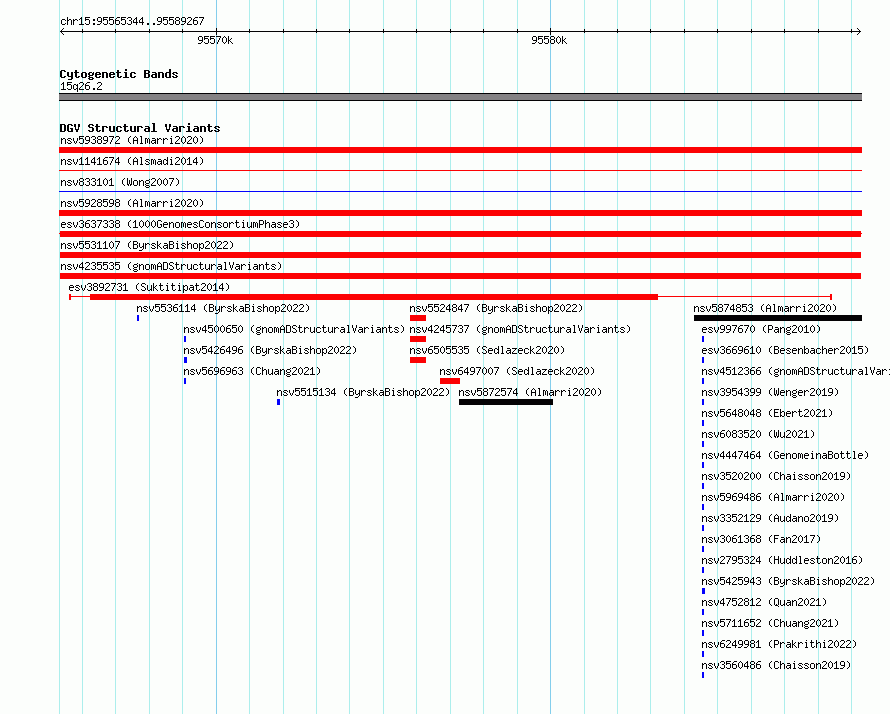The width and height of the screenshot is (890, 714).
Task: Click the black bar under nsv5872574
Action: 506,402
